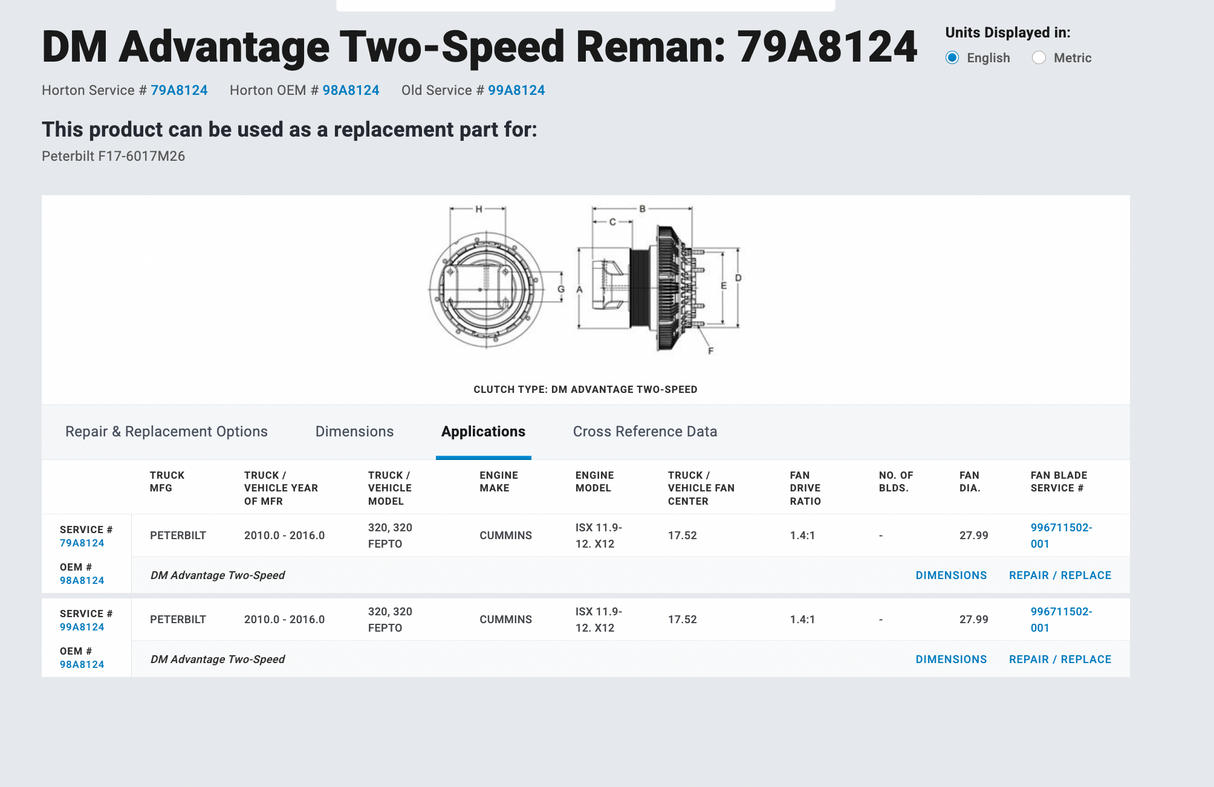Click the NO. OF BLDS. column header
This screenshot has height=787, width=1214.
(896, 482)
